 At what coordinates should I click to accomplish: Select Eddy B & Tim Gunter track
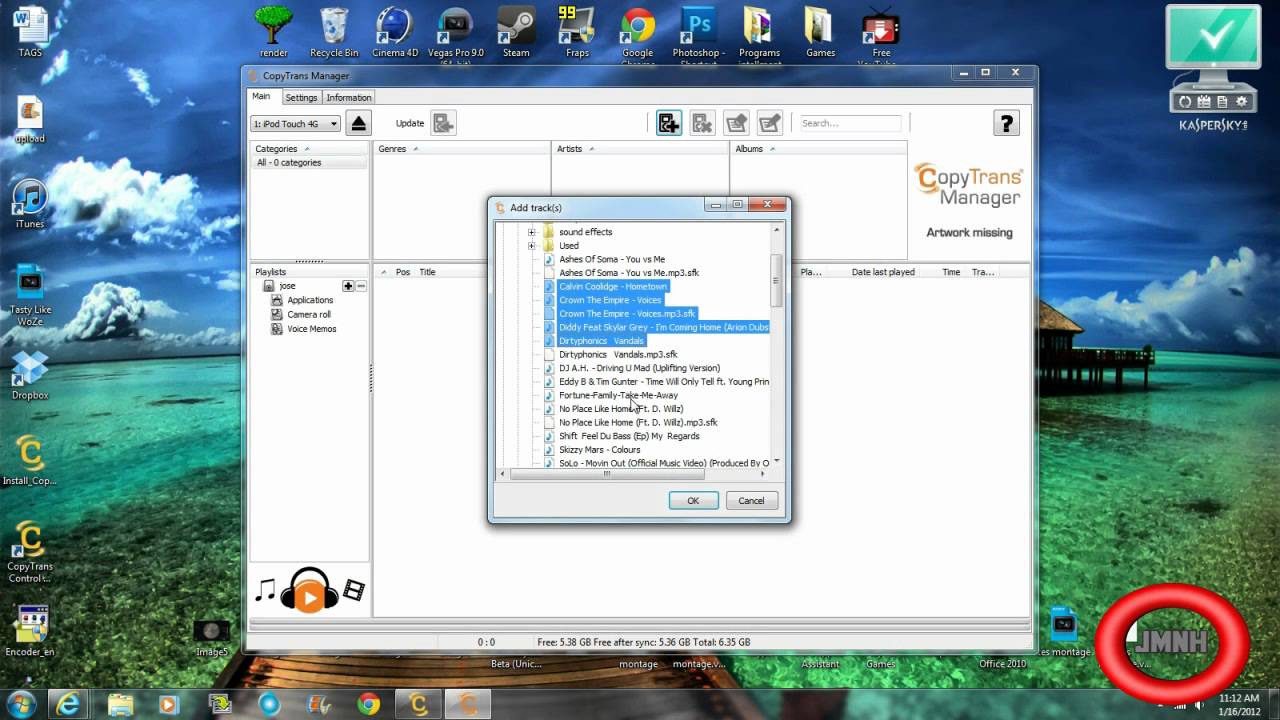pos(663,381)
